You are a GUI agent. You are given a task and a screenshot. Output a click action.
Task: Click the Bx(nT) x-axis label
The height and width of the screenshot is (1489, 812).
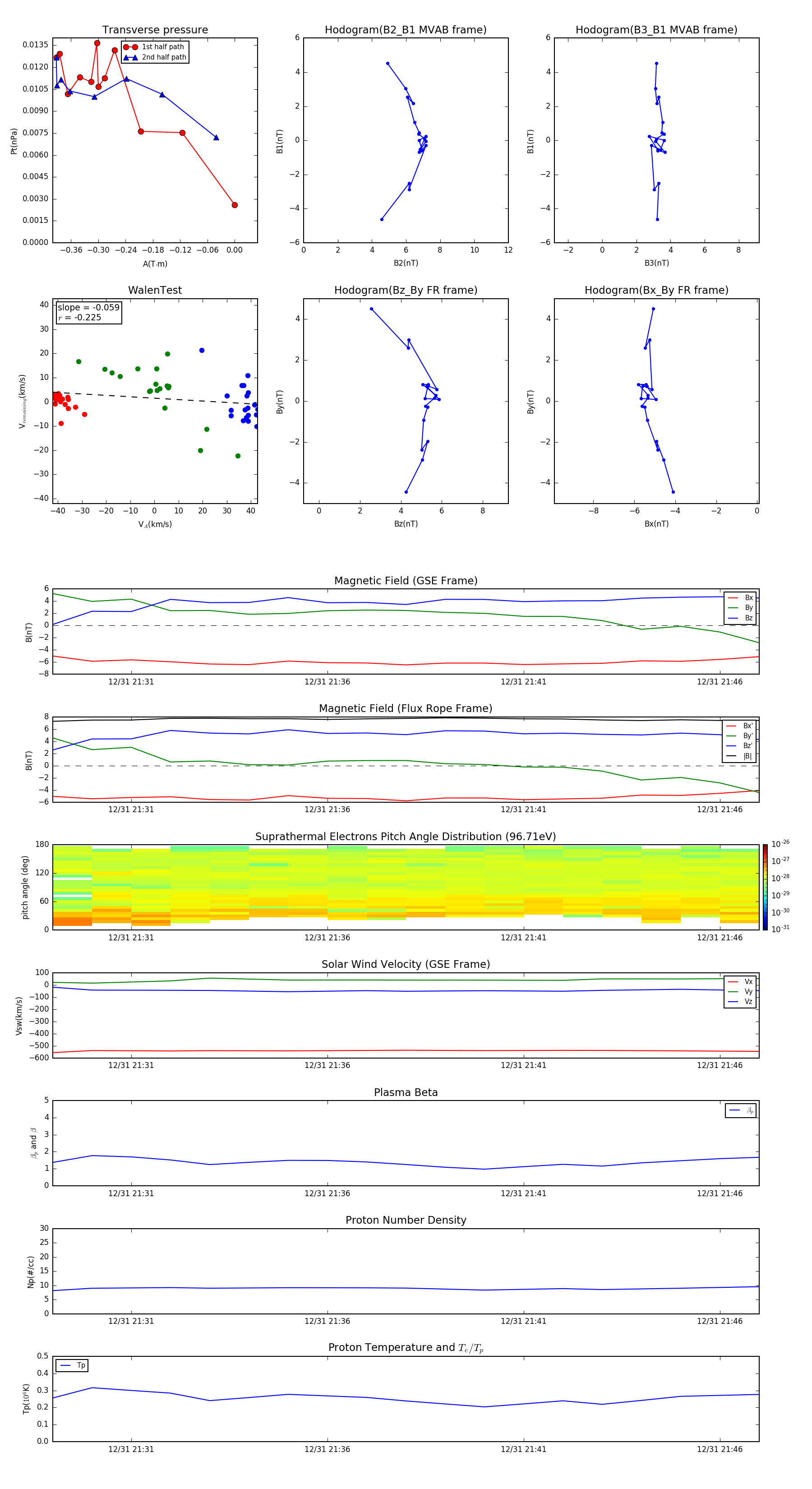pyautogui.click(x=656, y=524)
